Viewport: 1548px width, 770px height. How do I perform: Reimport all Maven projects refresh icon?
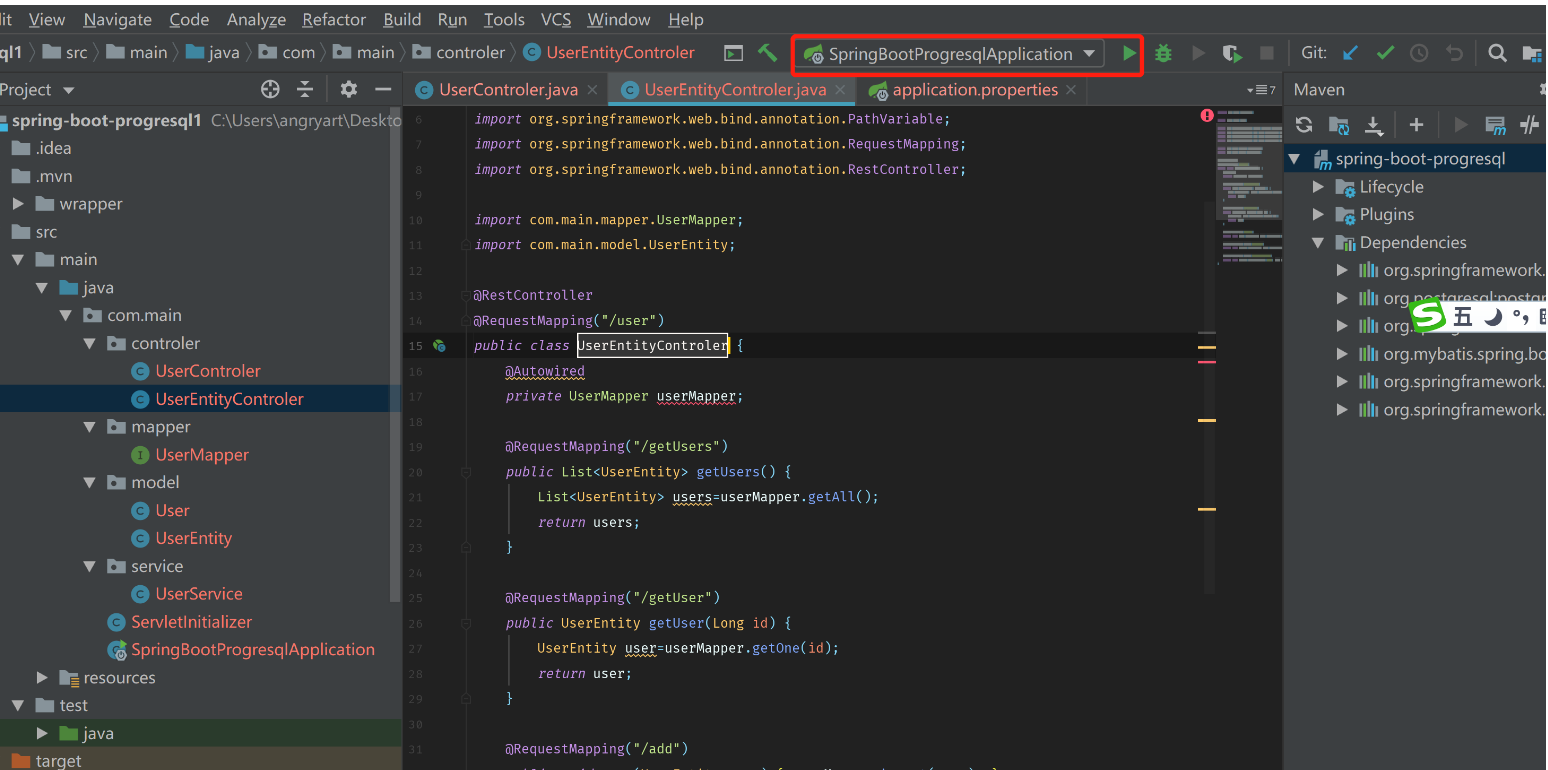(x=1303, y=125)
